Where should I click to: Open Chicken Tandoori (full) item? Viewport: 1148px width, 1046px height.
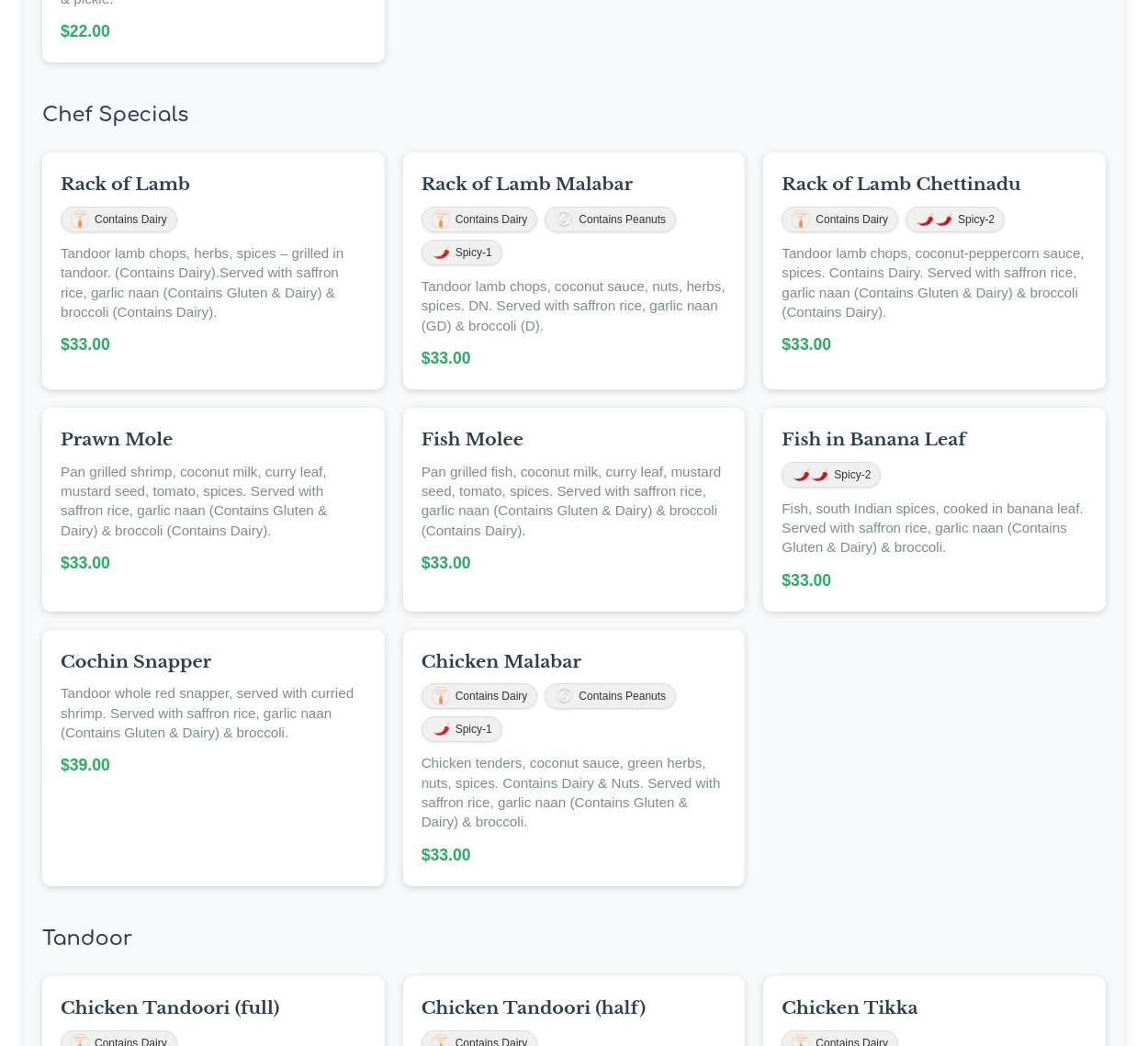coord(170,1007)
